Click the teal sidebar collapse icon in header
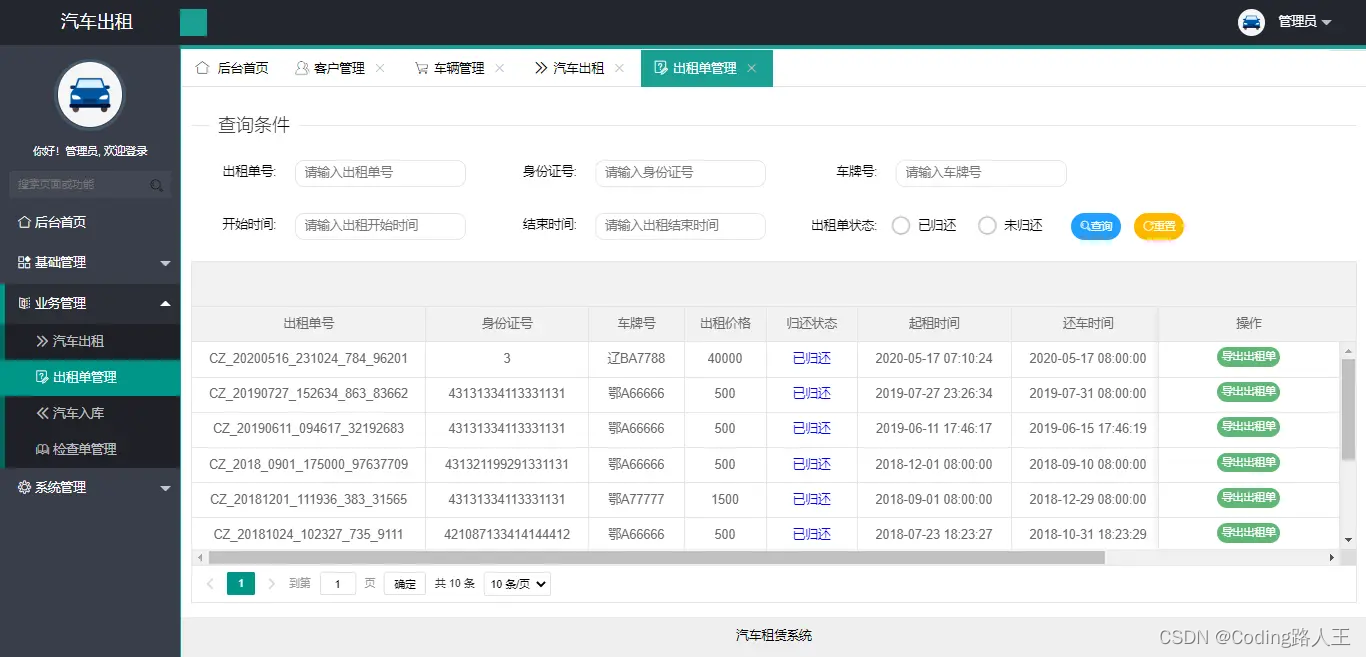1366x657 pixels. (x=193, y=22)
